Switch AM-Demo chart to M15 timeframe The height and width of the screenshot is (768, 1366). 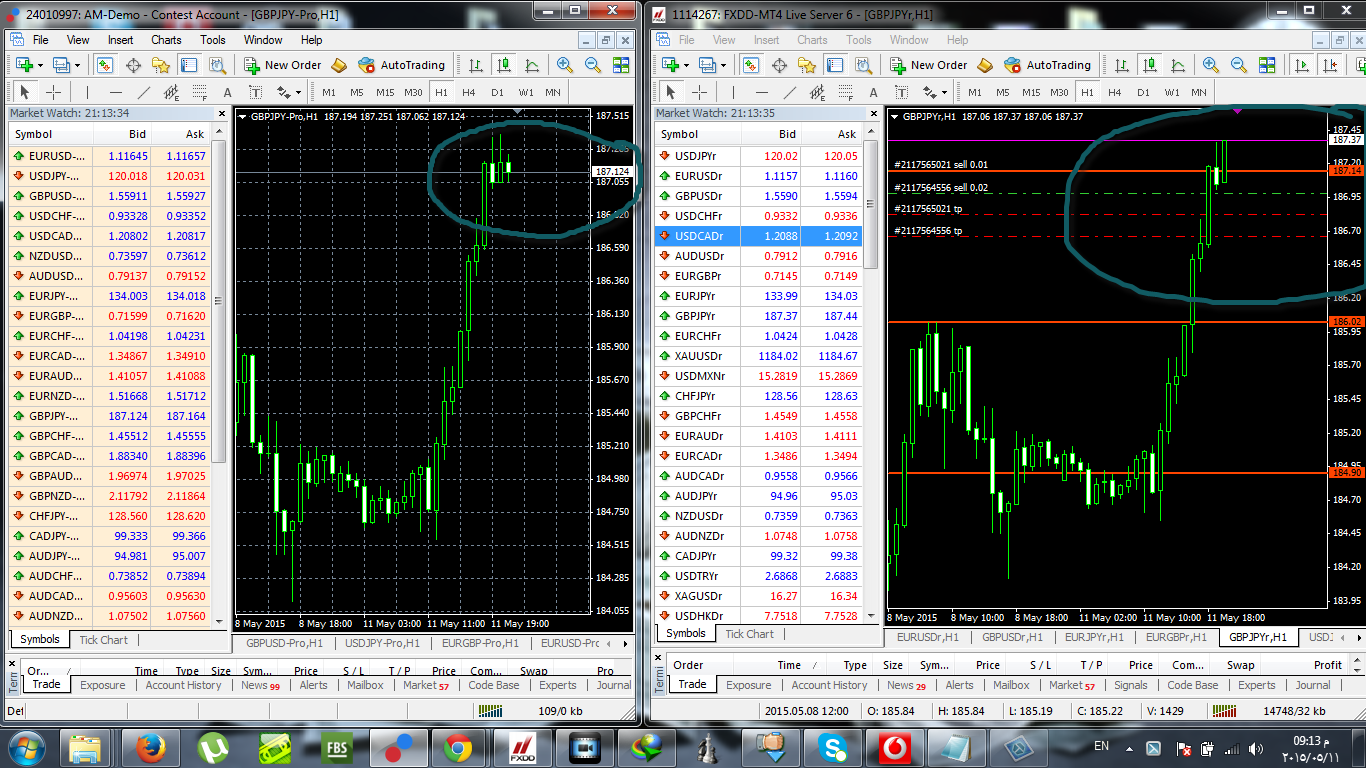tap(385, 92)
